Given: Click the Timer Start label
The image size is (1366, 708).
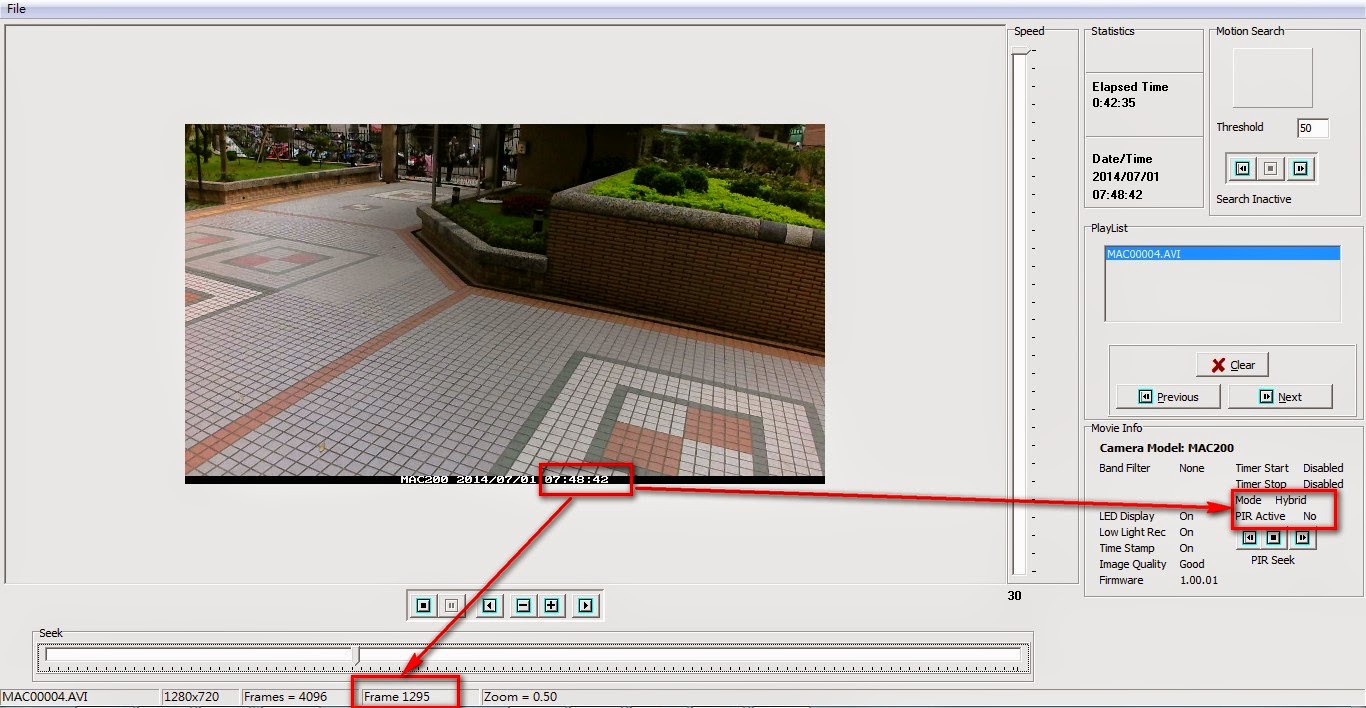Looking at the screenshot, I should (1262, 468).
